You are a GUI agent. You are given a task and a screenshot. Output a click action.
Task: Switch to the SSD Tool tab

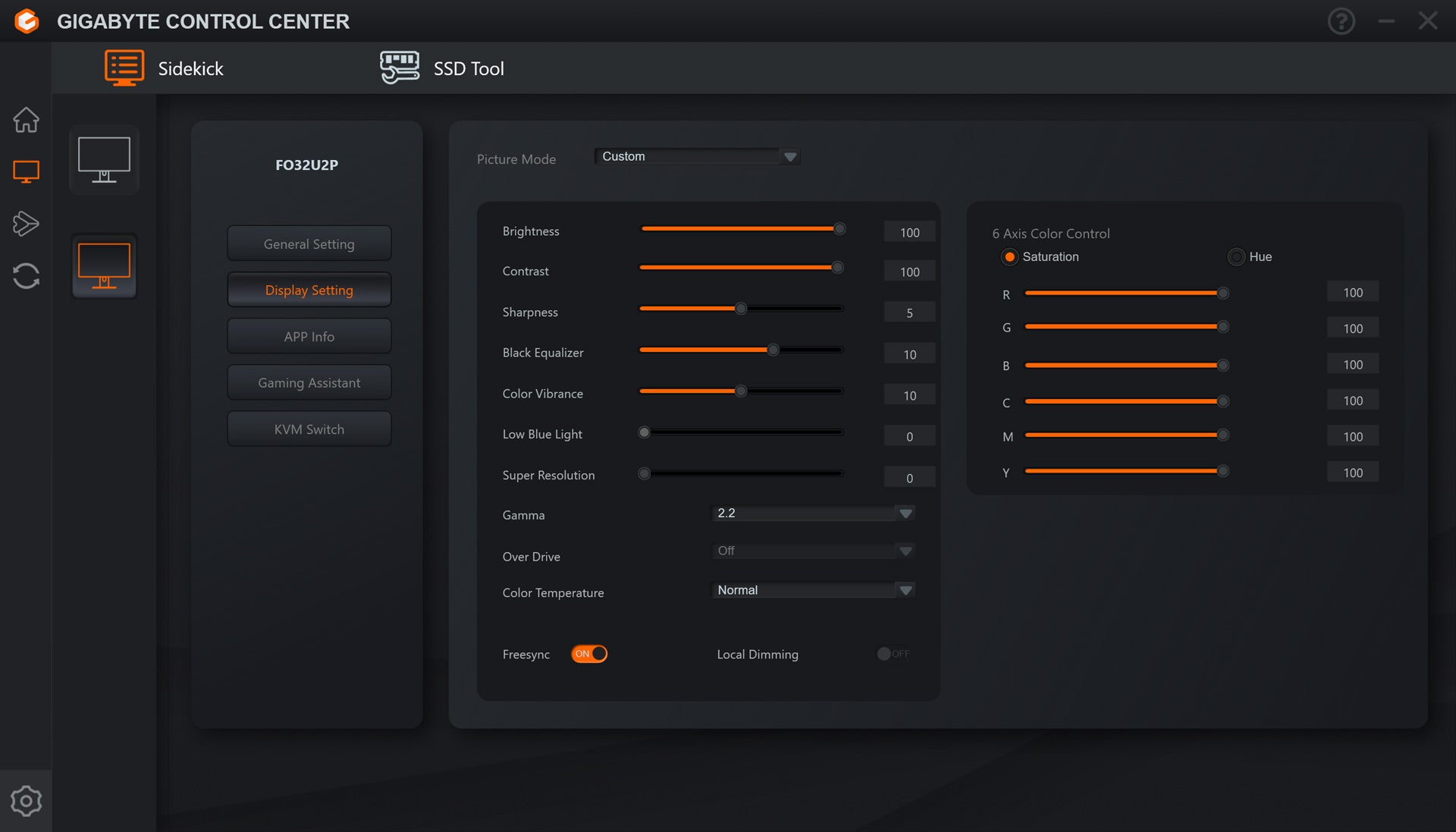click(x=443, y=68)
